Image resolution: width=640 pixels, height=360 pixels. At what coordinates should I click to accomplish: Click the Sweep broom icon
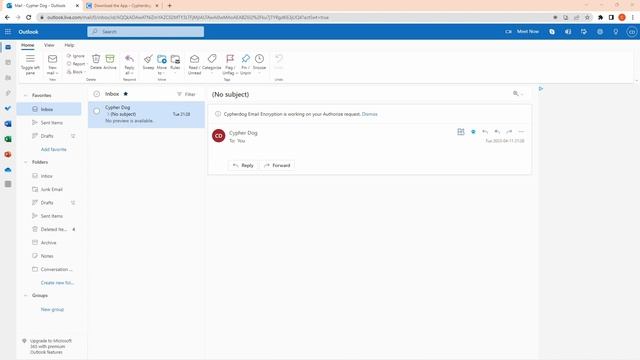[148, 59]
